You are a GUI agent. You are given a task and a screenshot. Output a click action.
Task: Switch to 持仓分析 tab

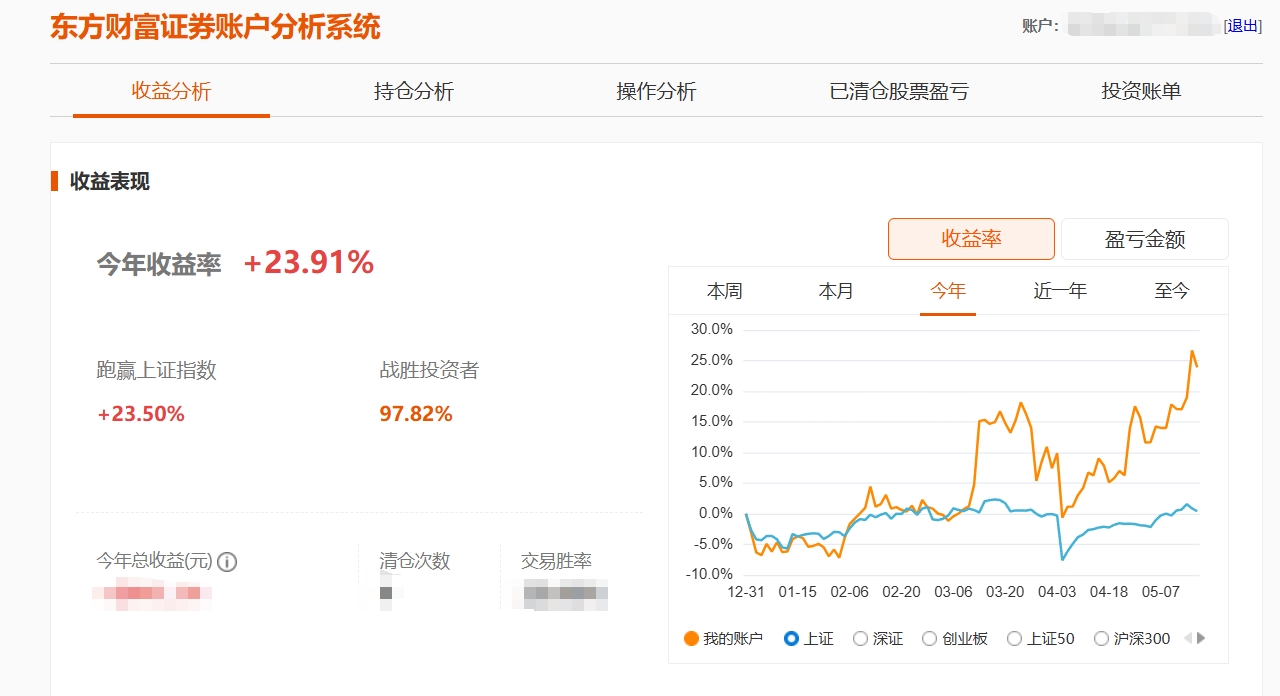[414, 91]
